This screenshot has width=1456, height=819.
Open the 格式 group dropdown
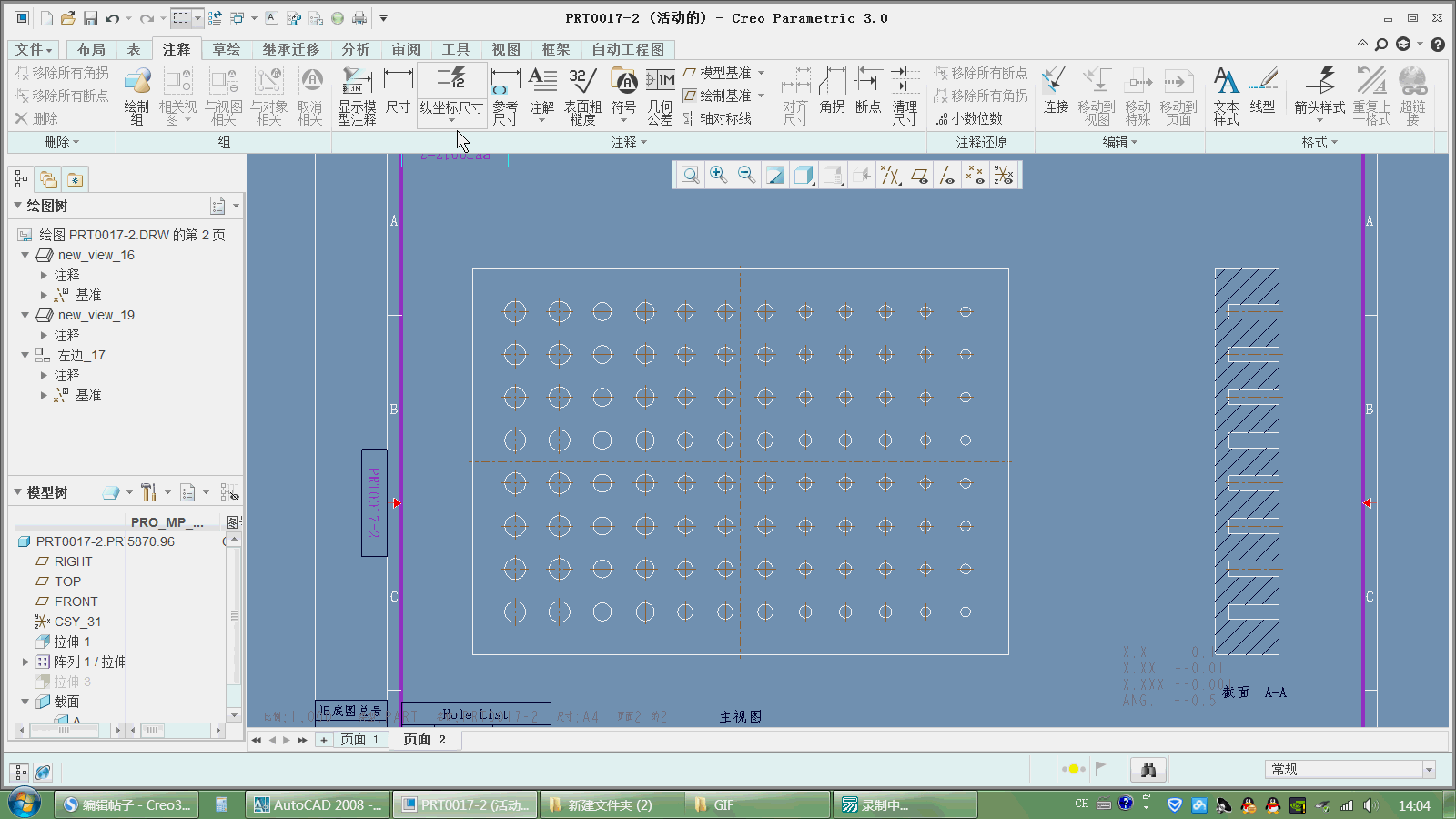click(1319, 142)
